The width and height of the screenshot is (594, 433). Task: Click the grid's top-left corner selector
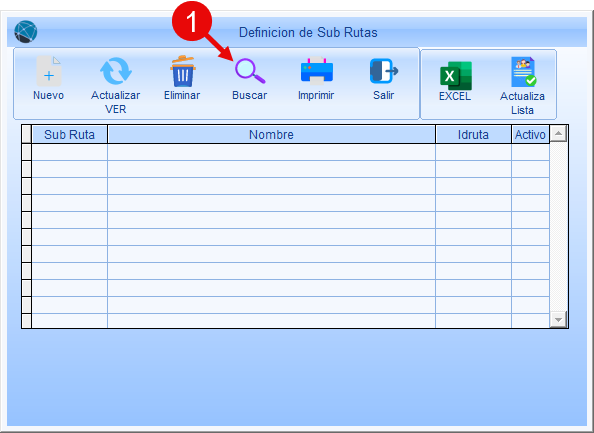pos(27,134)
